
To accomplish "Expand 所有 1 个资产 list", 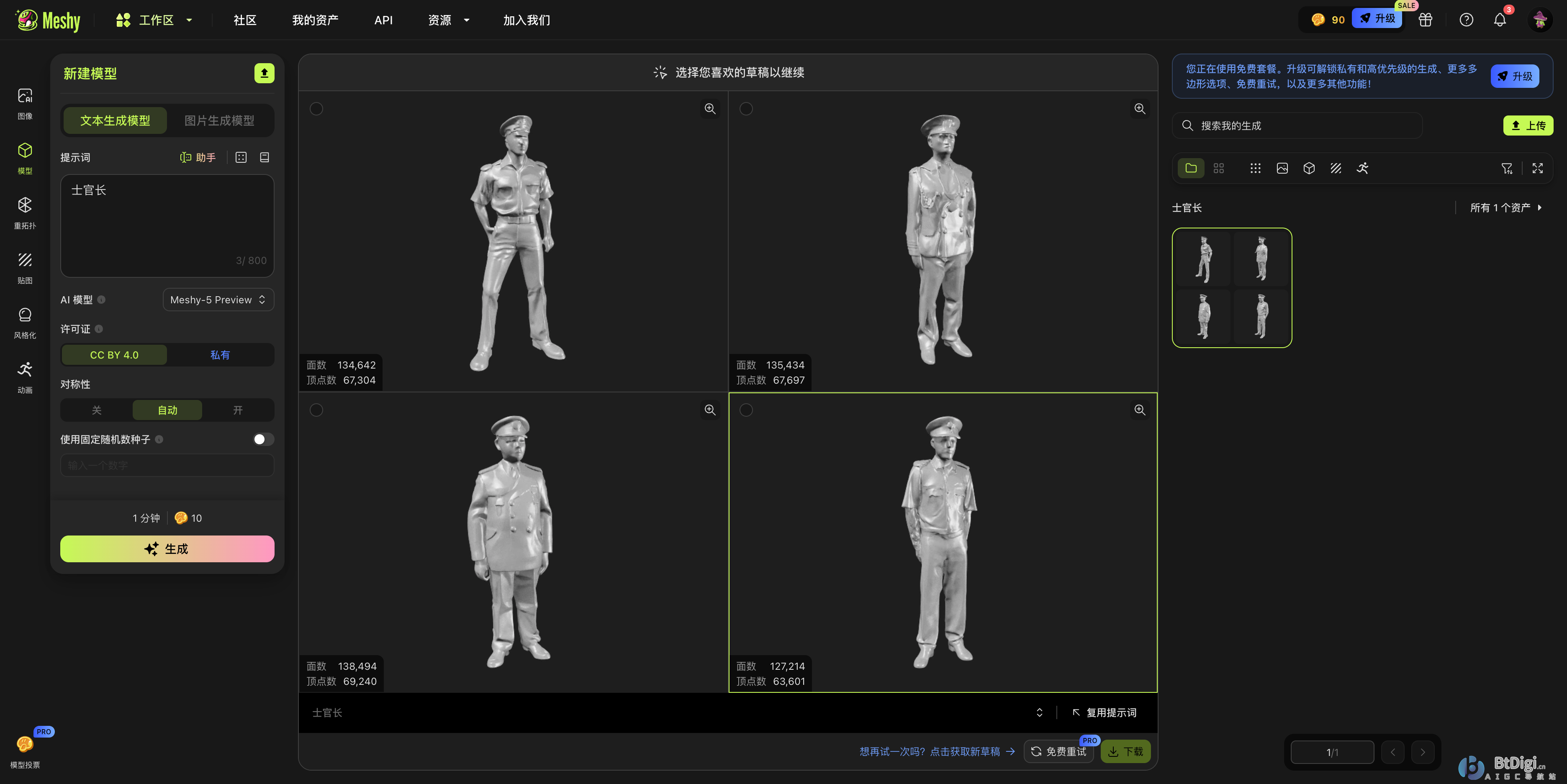I will (x=1505, y=208).
